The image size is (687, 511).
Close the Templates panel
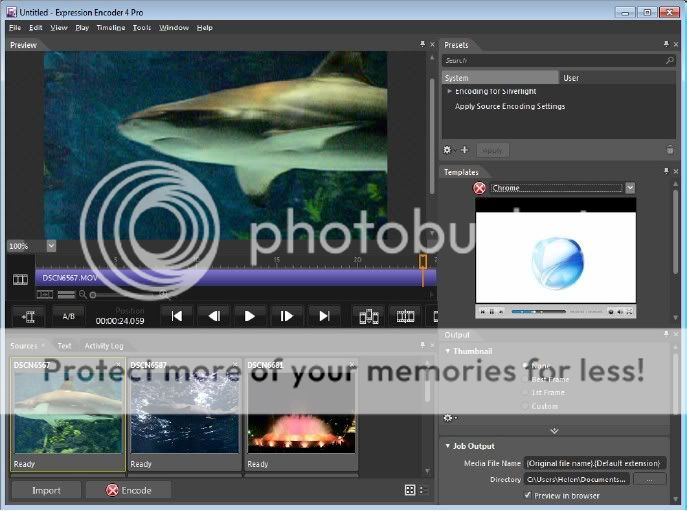tap(676, 171)
